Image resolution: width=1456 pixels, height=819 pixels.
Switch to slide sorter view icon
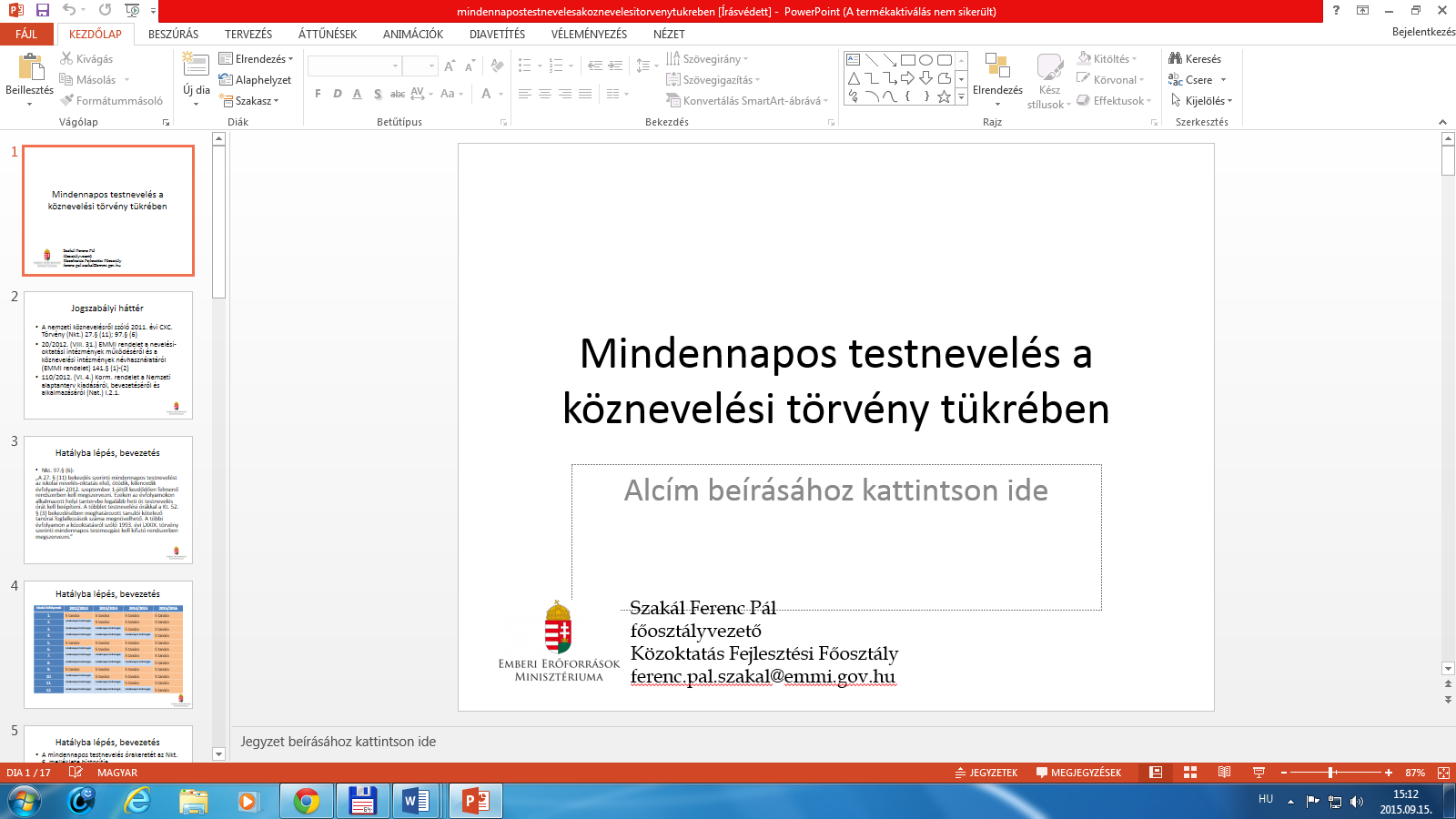click(1190, 773)
